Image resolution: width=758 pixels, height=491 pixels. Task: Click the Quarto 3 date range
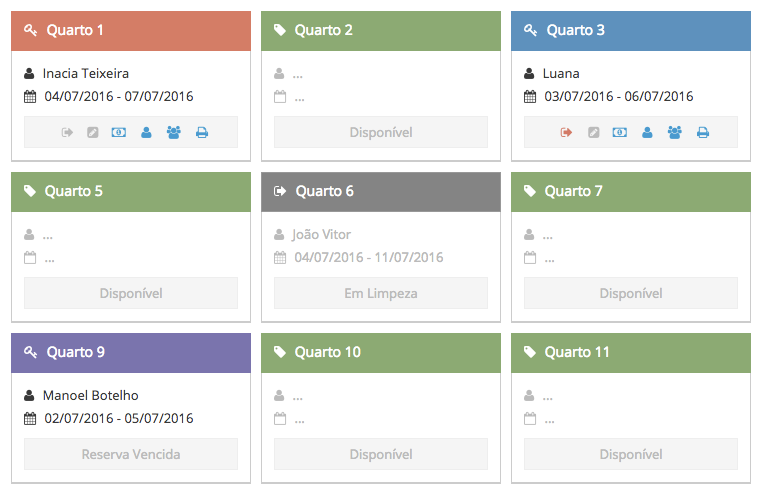click(x=619, y=97)
